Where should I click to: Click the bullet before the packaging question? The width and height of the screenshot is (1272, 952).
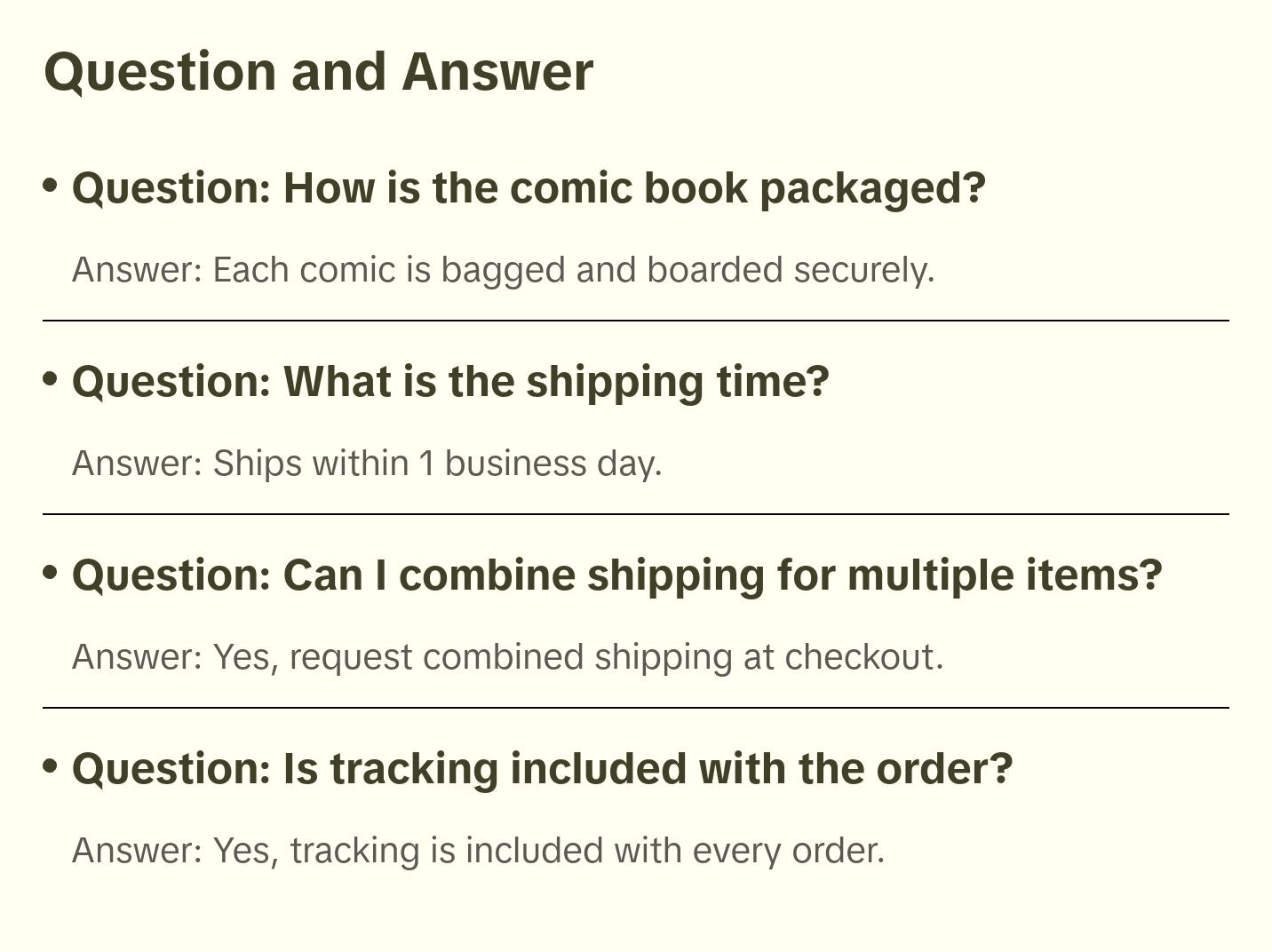point(51,185)
